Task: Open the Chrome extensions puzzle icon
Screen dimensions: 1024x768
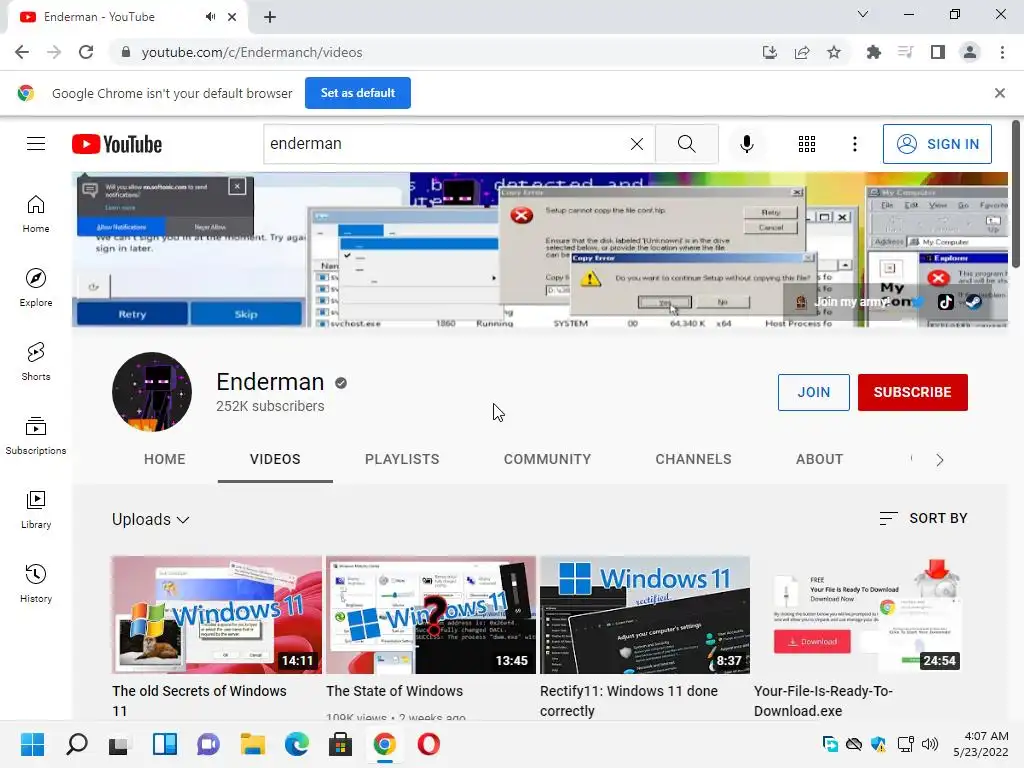Action: click(x=873, y=52)
